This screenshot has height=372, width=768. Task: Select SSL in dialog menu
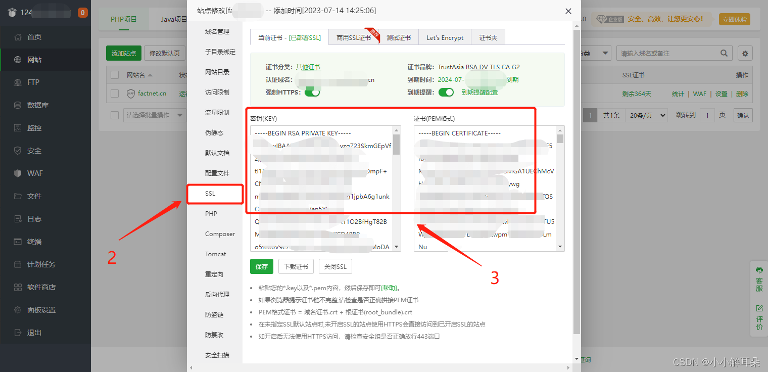(215, 194)
